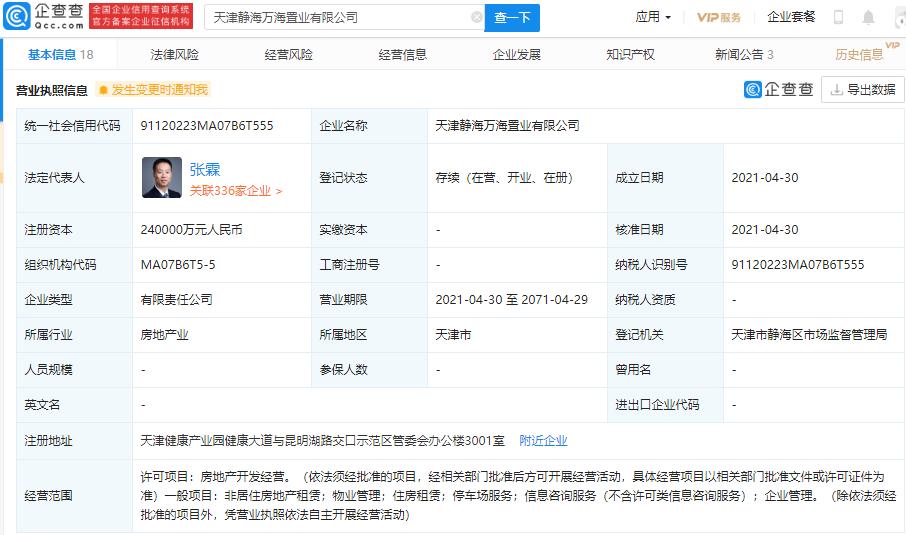Switch to the 新闻公告 tab
The image size is (906, 535).
744,54
